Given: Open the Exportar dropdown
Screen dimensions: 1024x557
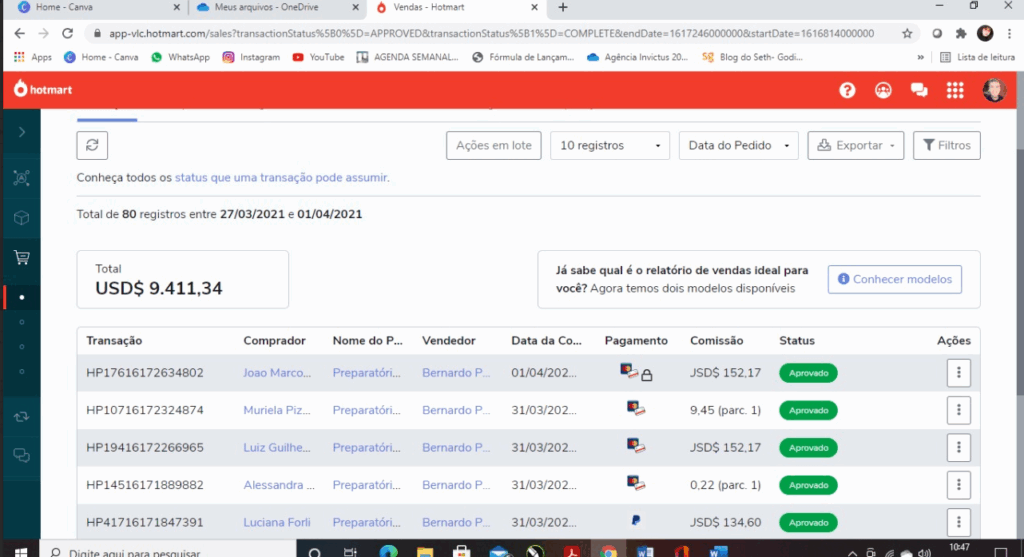Looking at the screenshot, I should click(856, 145).
